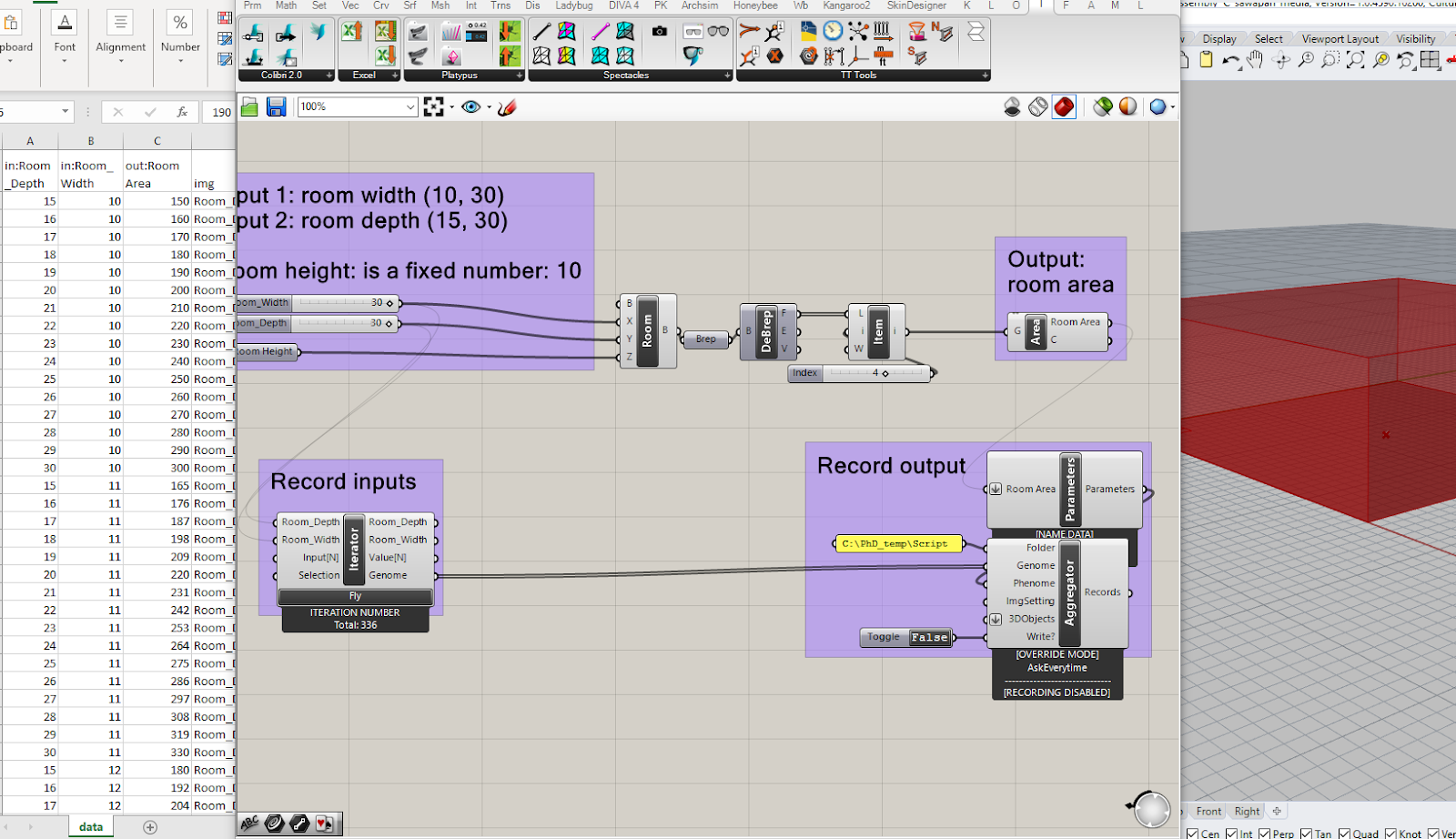Click the only-draw-selected green preview icon
The image size is (1456, 839).
coord(1103,107)
